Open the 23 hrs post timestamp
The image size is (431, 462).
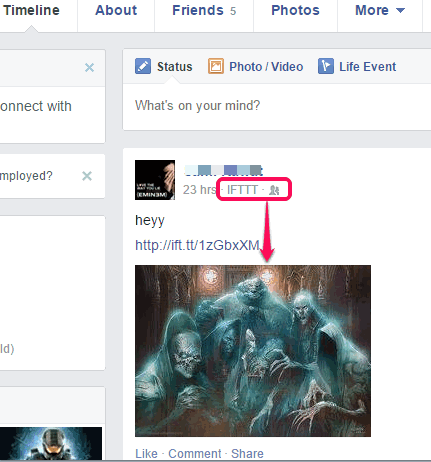pos(200,190)
